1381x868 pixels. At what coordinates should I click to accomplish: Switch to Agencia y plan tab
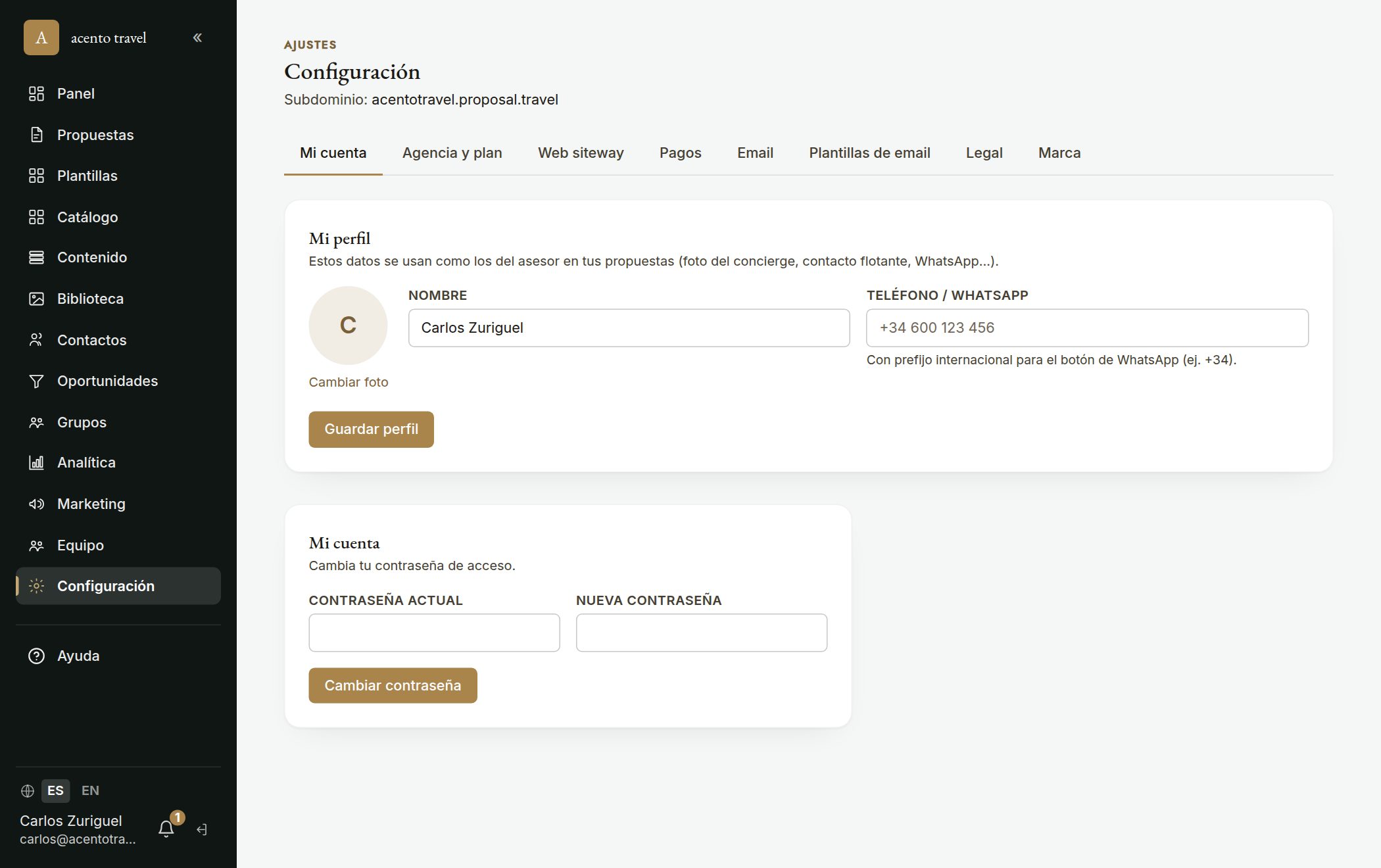(x=452, y=153)
